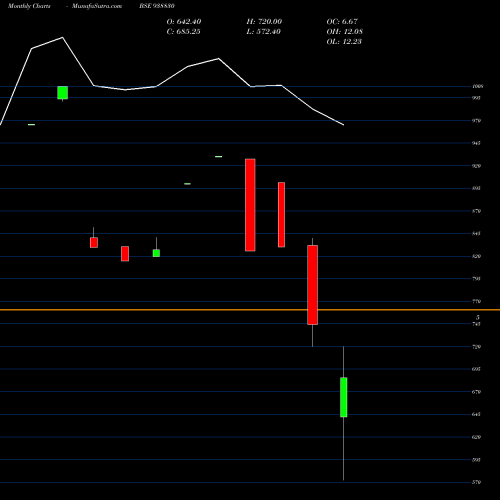Viewport: 500px width, 500px height.
Task: Click the high value "H: 720.00"
Action: pos(264,22)
